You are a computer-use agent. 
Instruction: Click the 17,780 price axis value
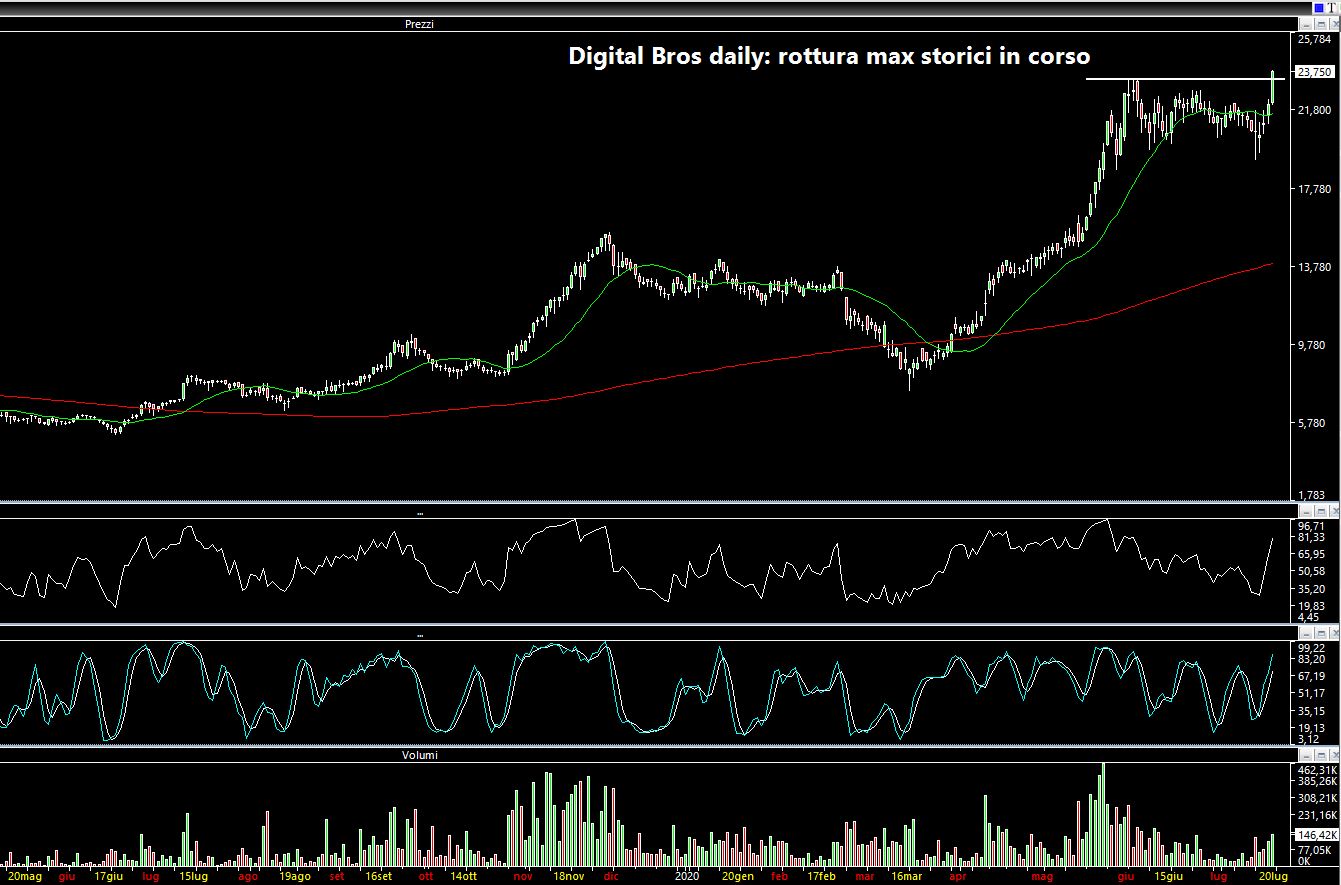point(1315,188)
